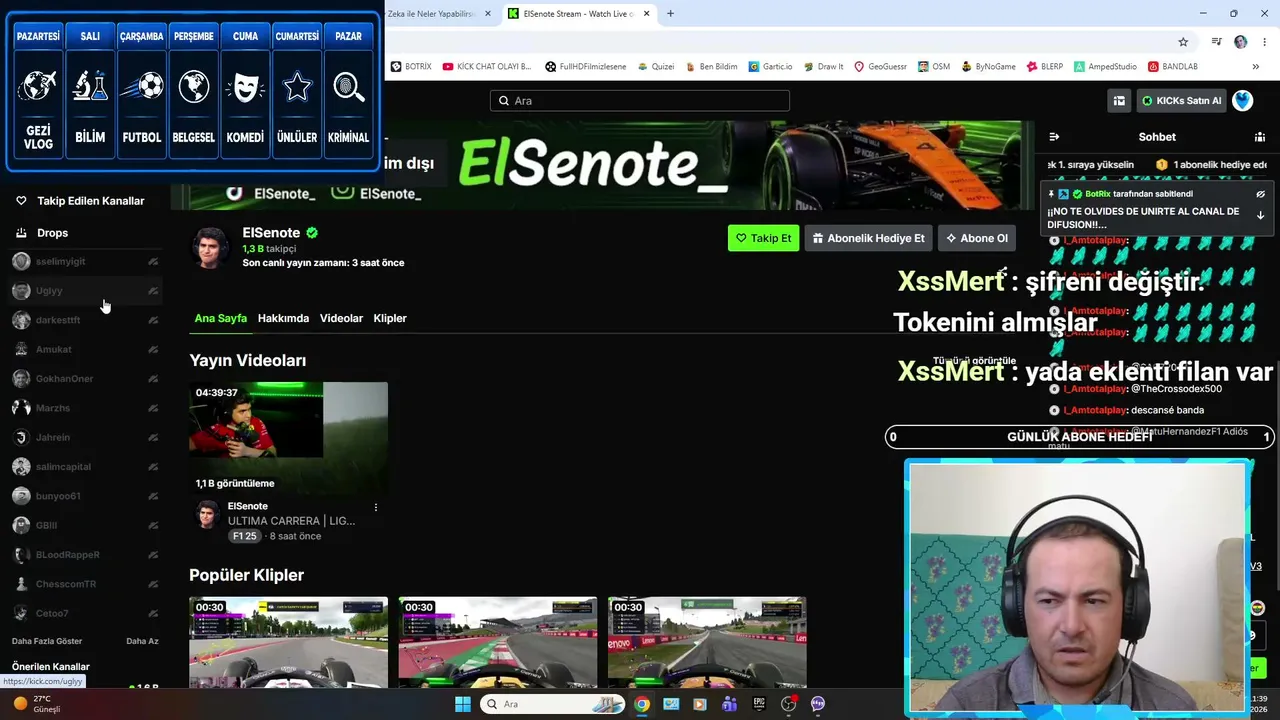The height and width of the screenshot is (720, 1280).
Task: Open the Gezi Vlog category icon
Action: pos(38,87)
